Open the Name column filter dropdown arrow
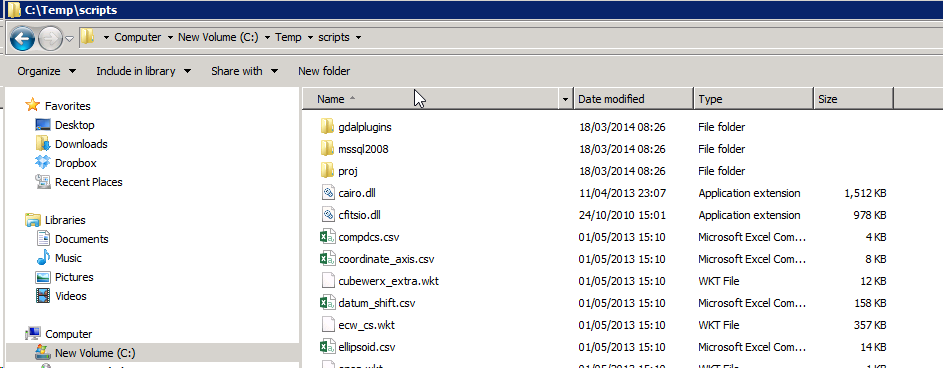943x368 pixels. click(x=565, y=99)
